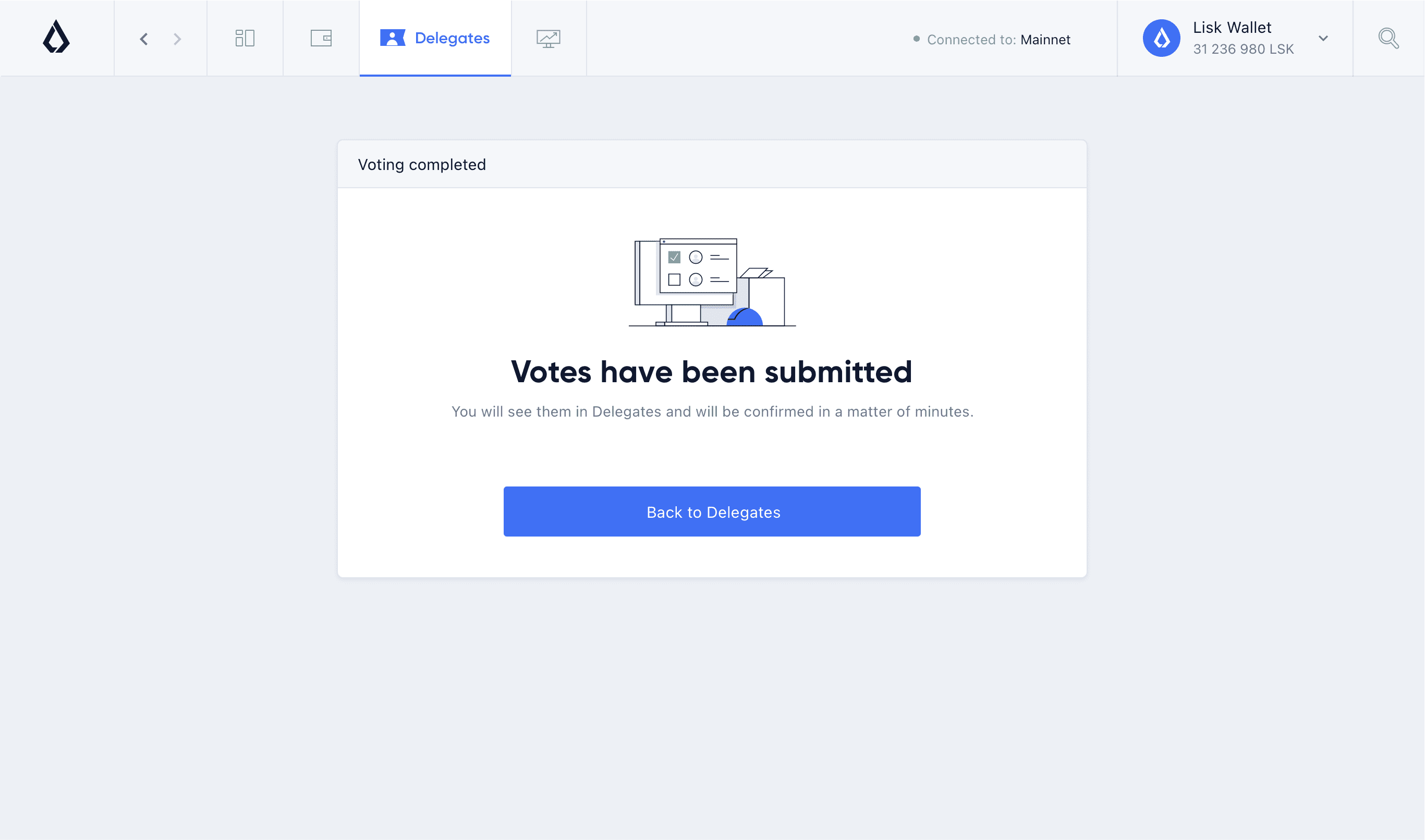The image size is (1425, 840).
Task: Click the navigate back arrow icon
Action: (144, 38)
